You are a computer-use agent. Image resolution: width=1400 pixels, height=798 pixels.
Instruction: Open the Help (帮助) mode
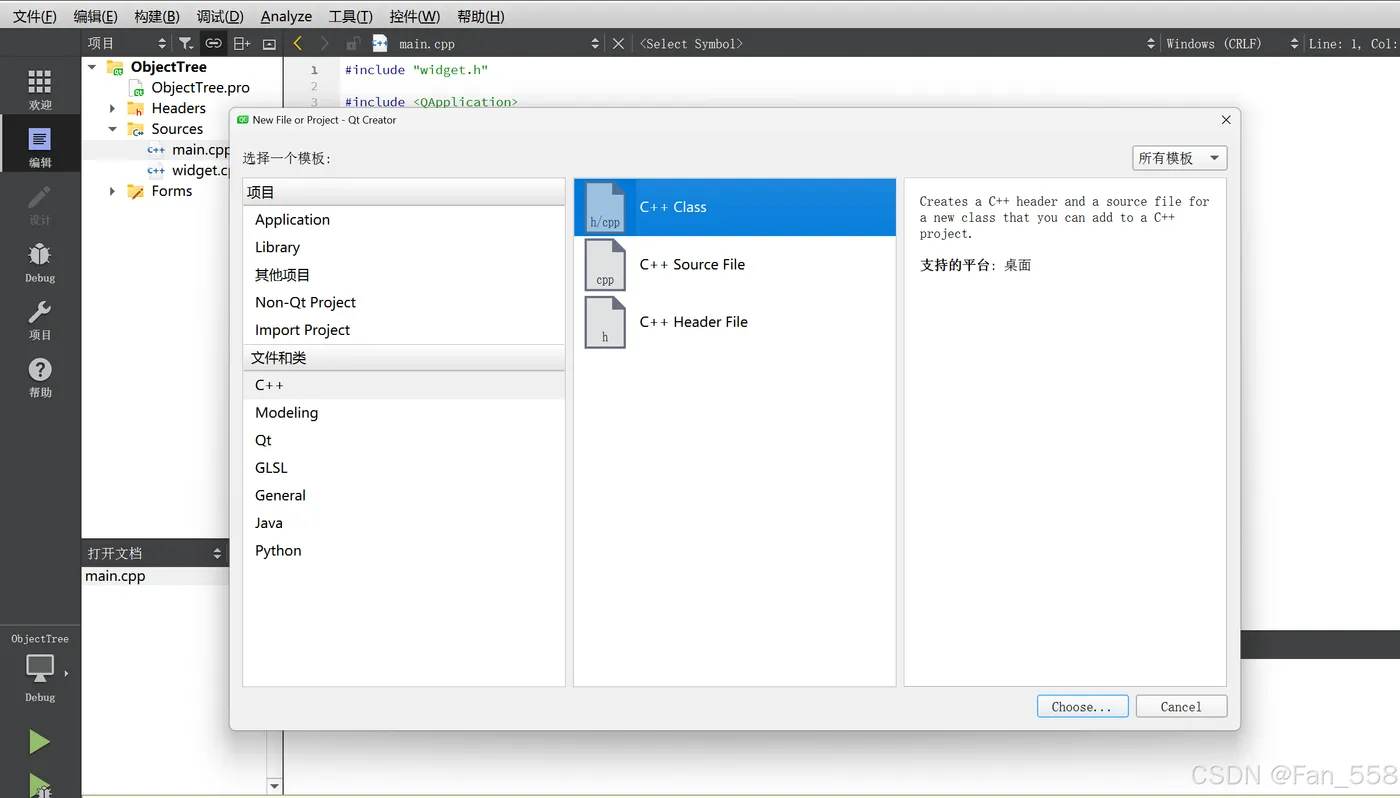point(40,377)
